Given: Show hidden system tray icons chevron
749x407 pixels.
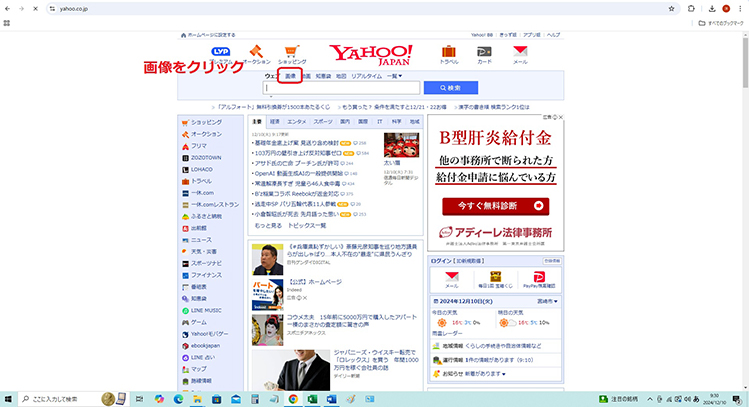Looking at the screenshot, I should pyautogui.click(x=650, y=399).
